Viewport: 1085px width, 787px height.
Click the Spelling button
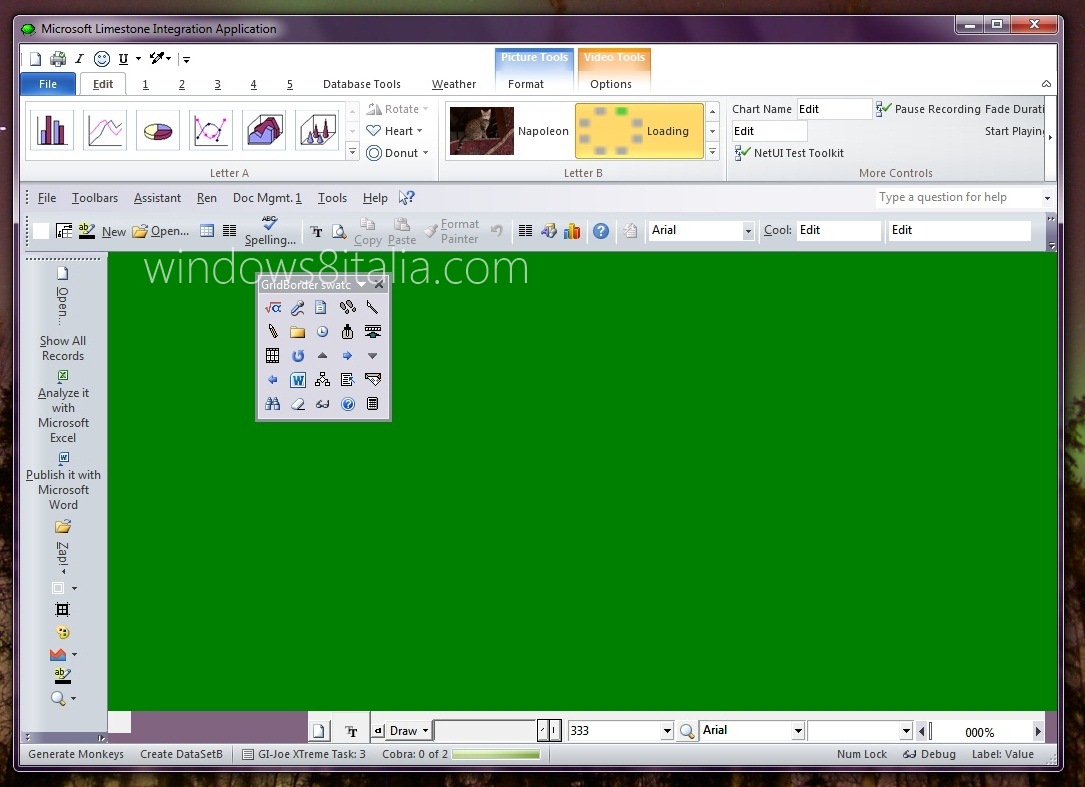270,231
